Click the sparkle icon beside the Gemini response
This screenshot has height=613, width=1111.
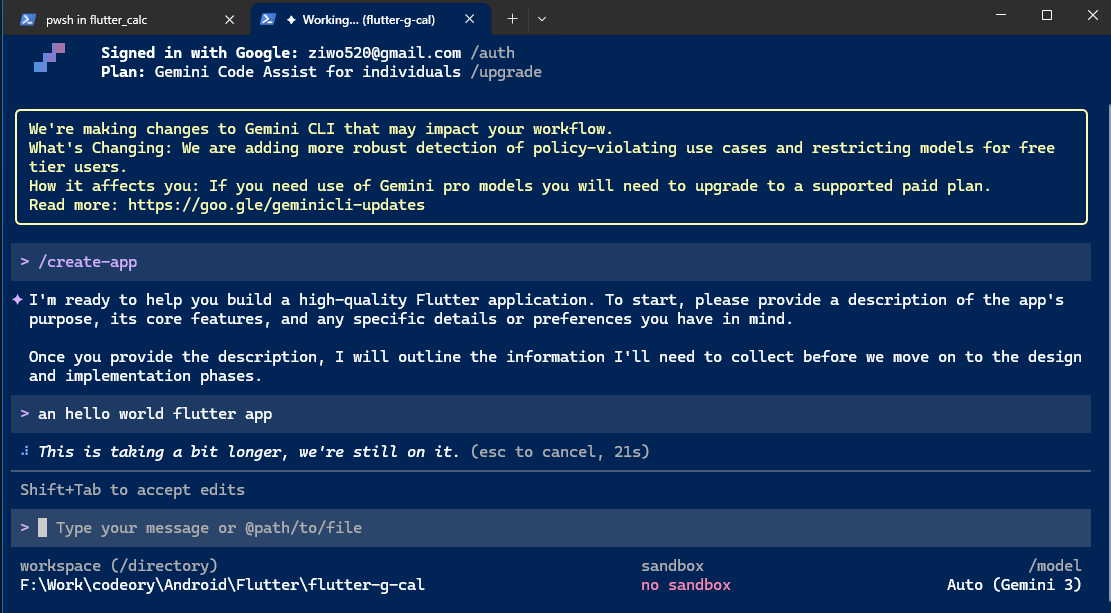point(17,300)
